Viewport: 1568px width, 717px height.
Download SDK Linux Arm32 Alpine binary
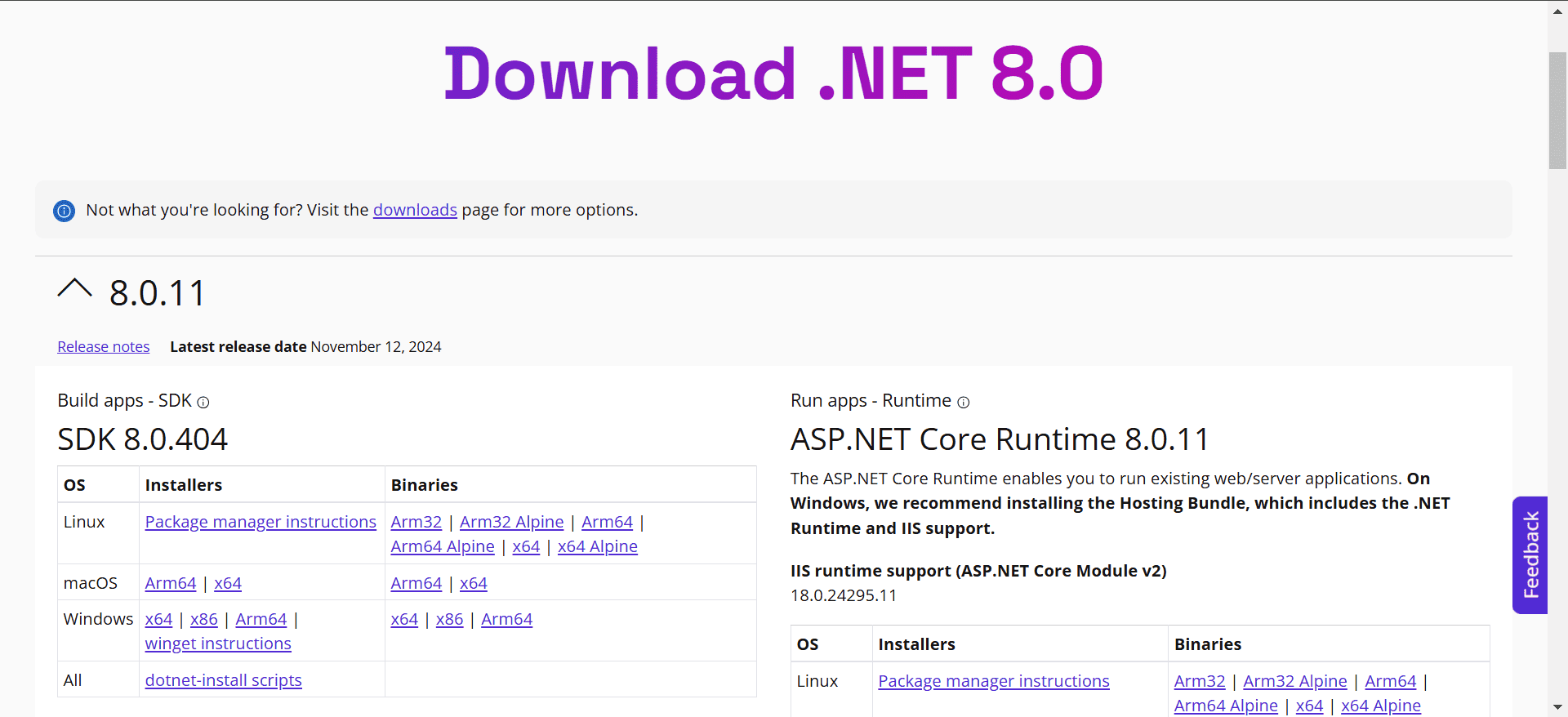pos(511,522)
